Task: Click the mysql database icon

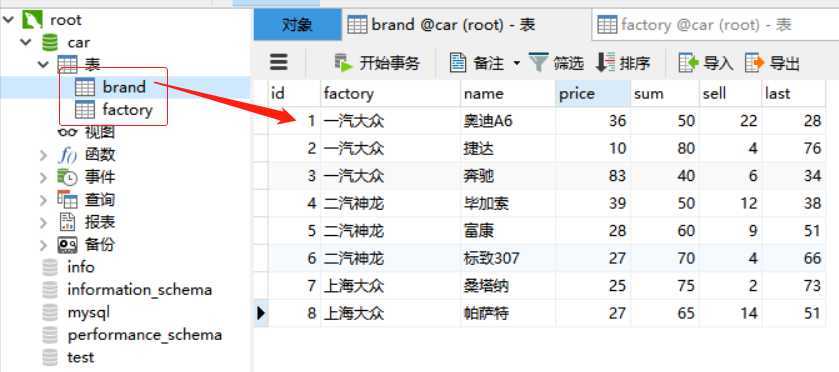Action: (50, 312)
